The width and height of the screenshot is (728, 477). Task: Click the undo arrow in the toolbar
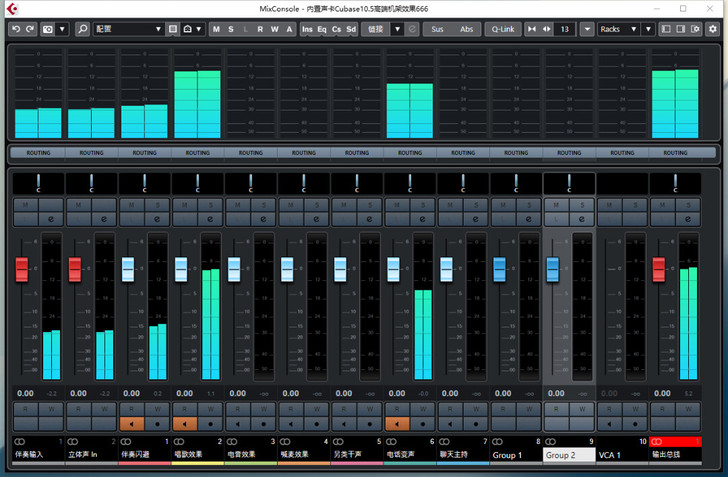click(x=15, y=30)
